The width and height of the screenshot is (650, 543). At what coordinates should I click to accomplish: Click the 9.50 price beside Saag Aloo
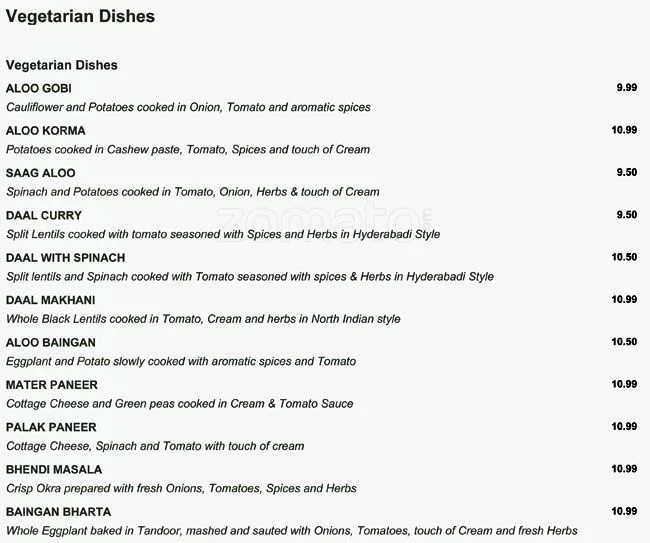[x=627, y=172]
